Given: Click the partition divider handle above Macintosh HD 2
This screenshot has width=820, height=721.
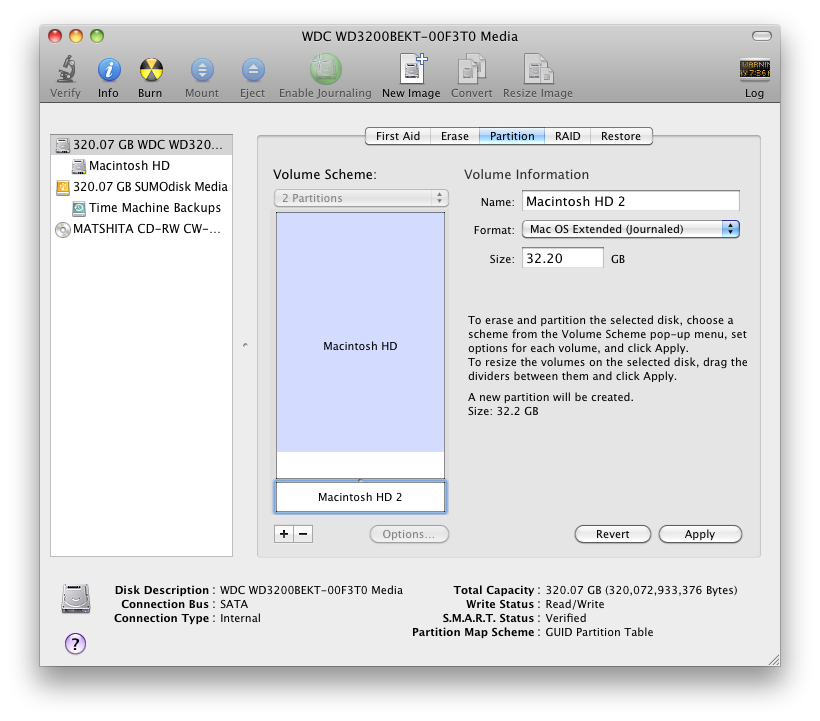Looking at the screenshot, I should tap(360, 479).
